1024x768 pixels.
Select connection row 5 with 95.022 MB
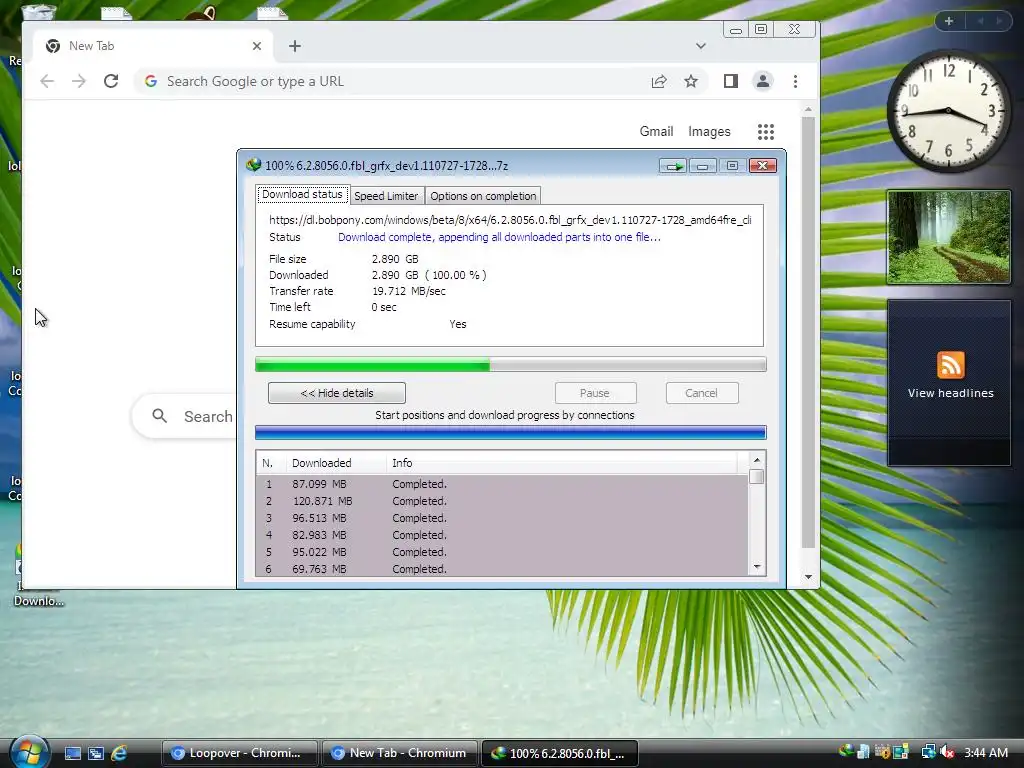(x=502, y=552)
